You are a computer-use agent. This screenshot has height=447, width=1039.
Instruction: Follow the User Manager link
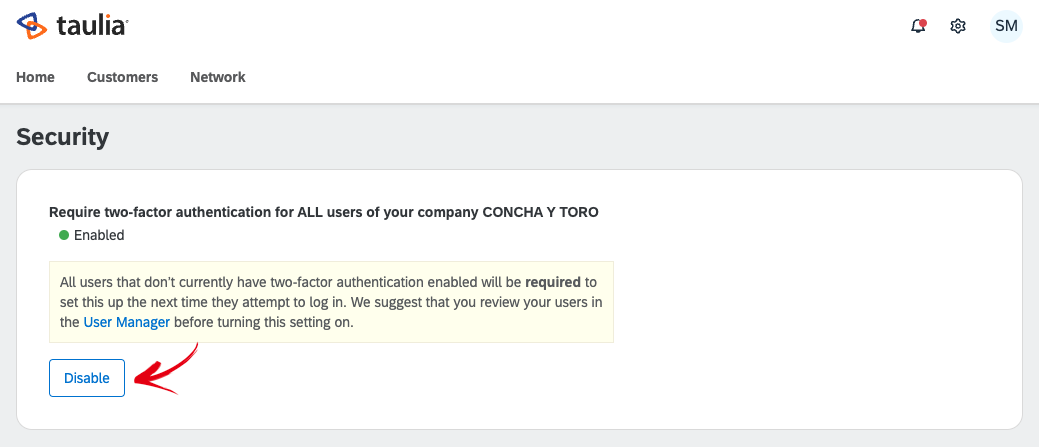tap(127, 323)
